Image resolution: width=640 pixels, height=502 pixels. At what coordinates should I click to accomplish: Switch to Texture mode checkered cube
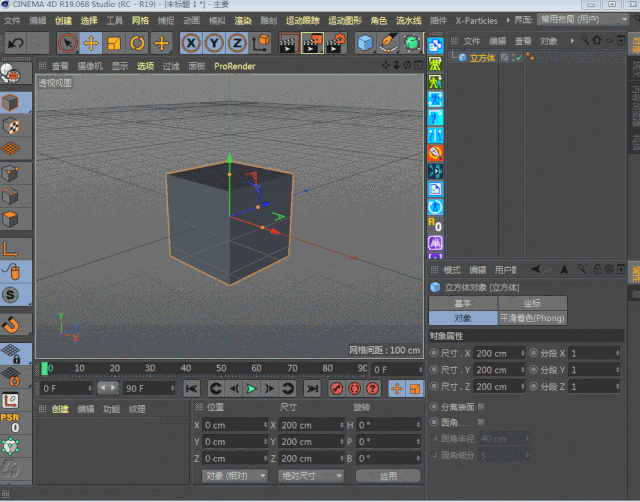(11, 126)
